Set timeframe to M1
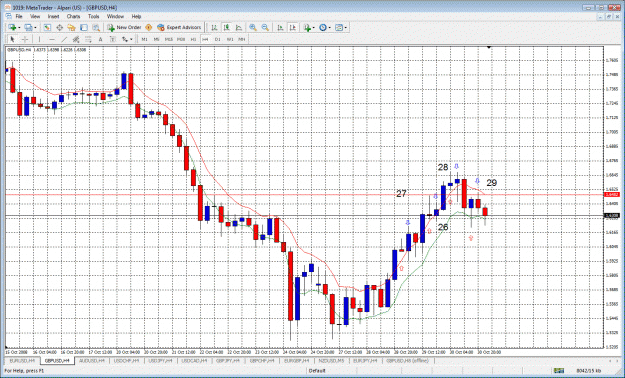The image size is (625, 378). tap(144, 39)
